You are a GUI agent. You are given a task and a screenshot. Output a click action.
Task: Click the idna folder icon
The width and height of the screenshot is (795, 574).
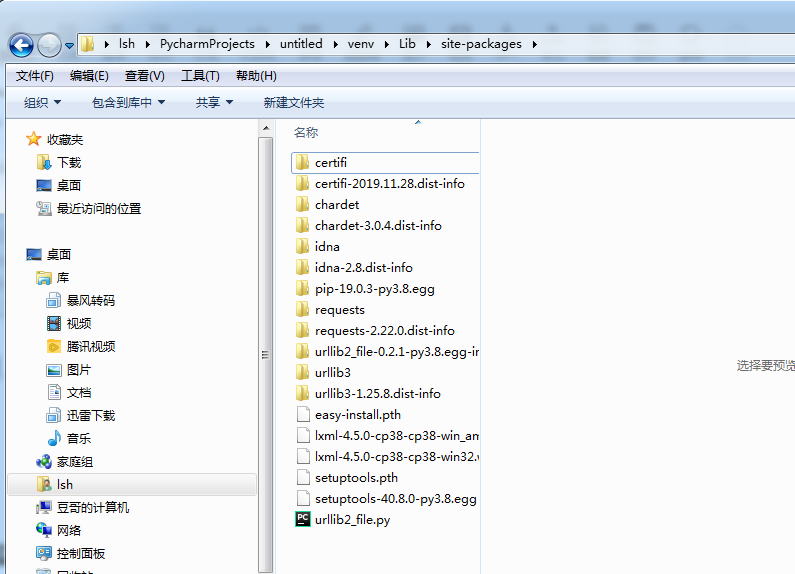(302, 247)
